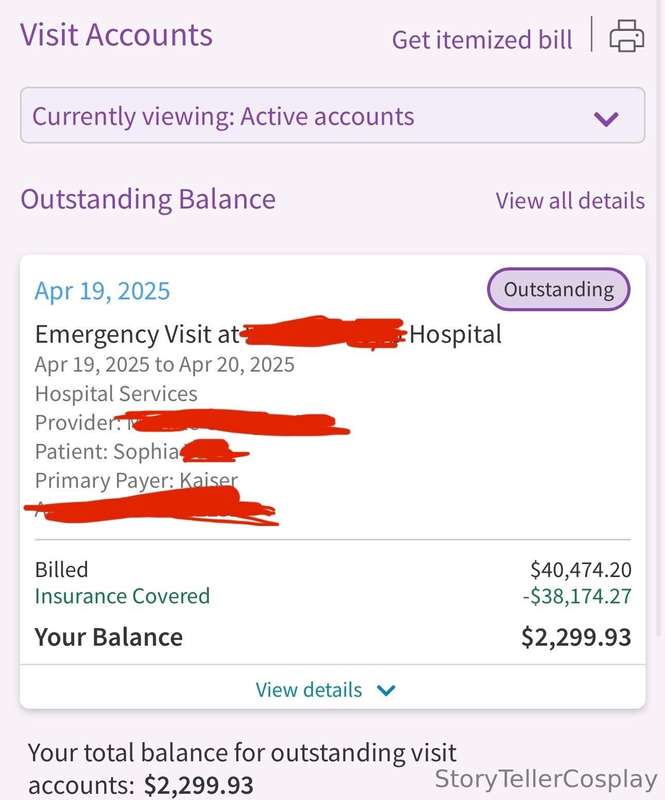Select the Primary Payer Kaiser line
Viewport: 665px width, 800px height.
136,480
